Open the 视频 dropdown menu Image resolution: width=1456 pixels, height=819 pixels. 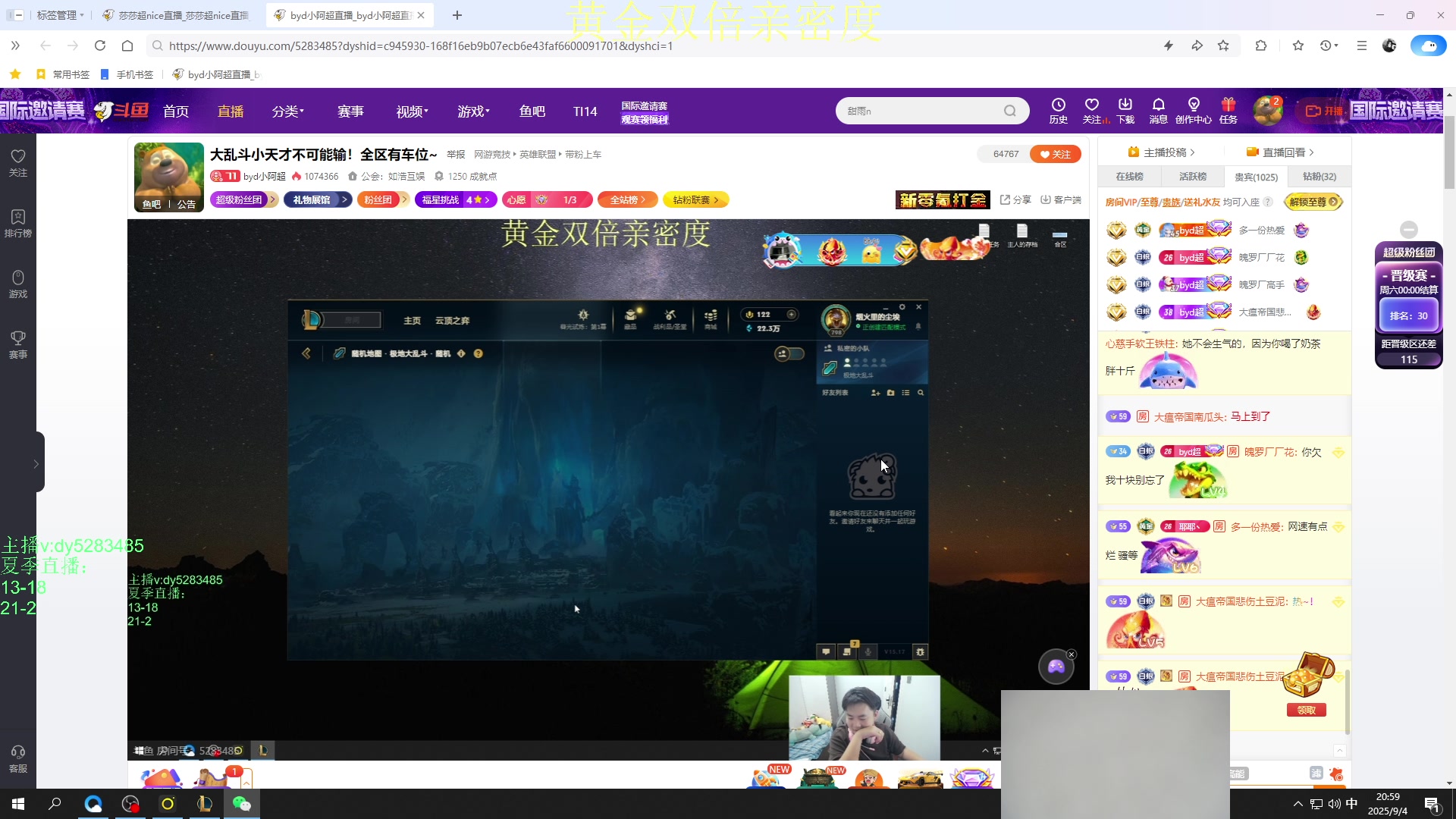click(x=412, y=111)
